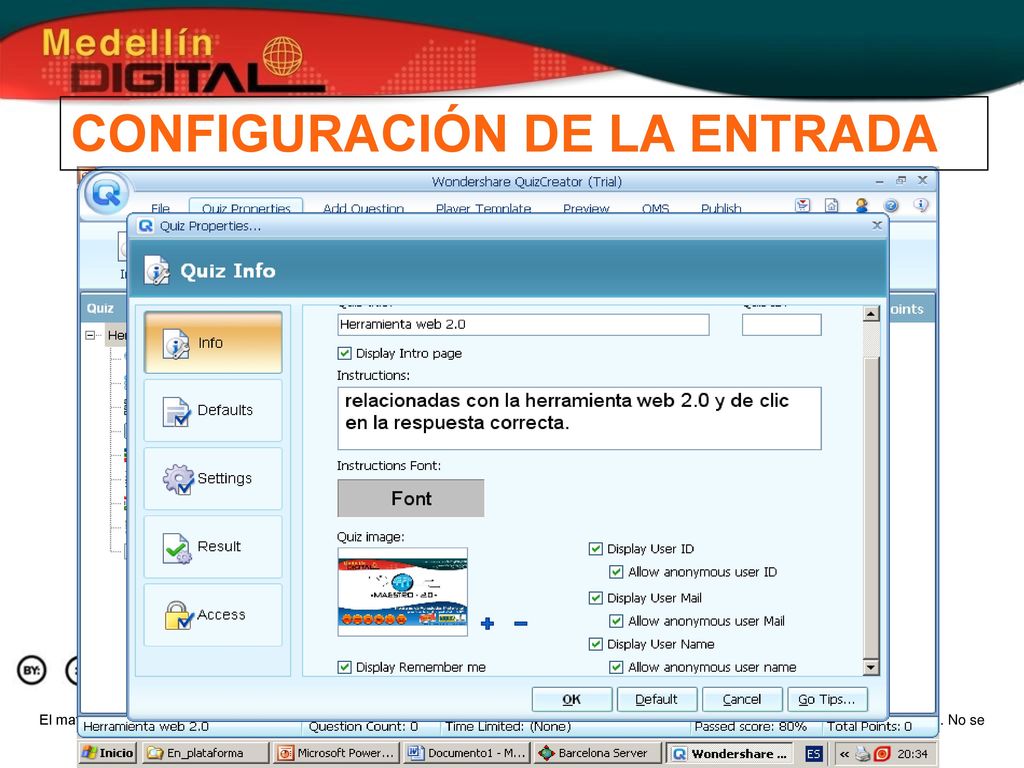Open the Result section
The width and height of the screenshot is (1024, 768).
213,547
